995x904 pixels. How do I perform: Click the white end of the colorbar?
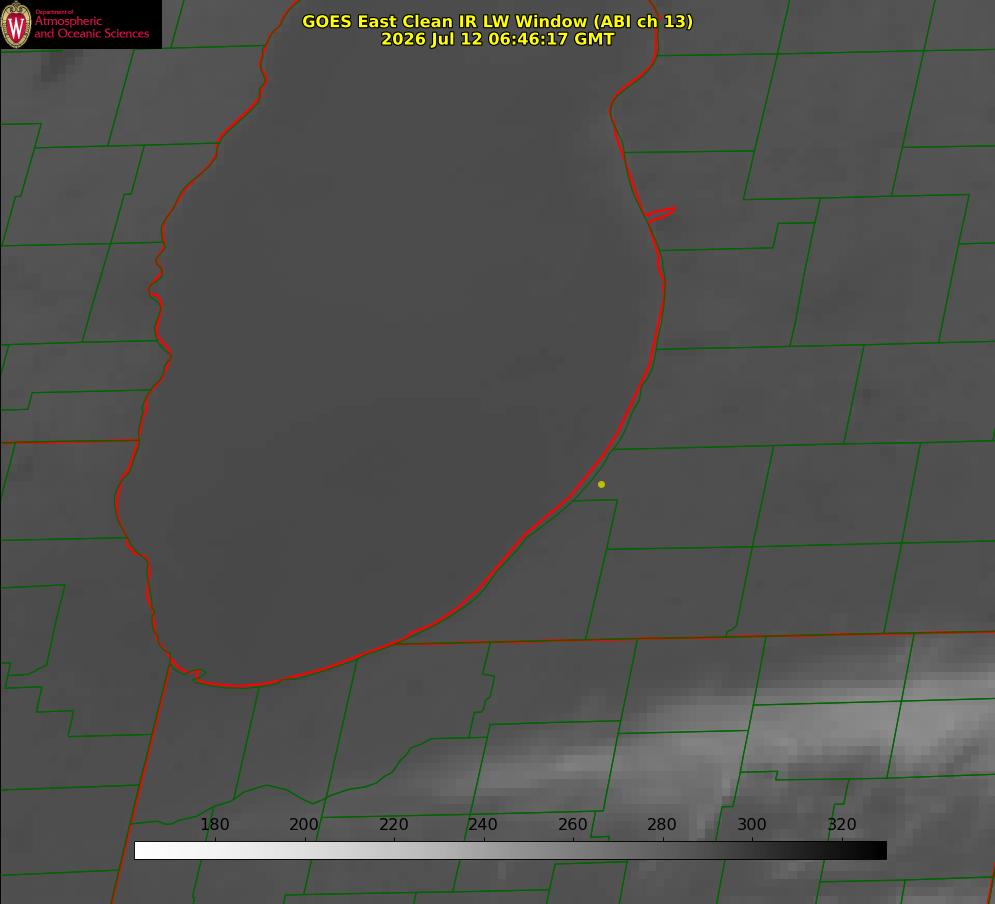(x=143, y=851)
